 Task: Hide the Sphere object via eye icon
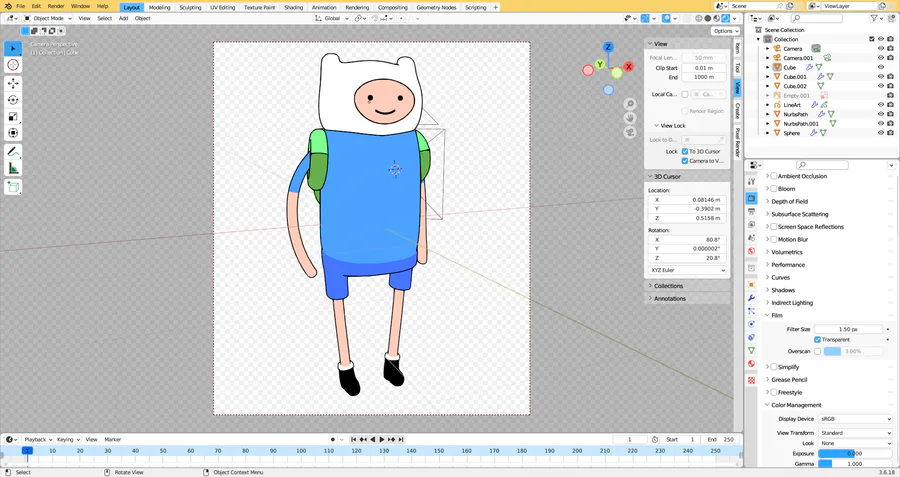pyautogui.click(x=880, y=133)
